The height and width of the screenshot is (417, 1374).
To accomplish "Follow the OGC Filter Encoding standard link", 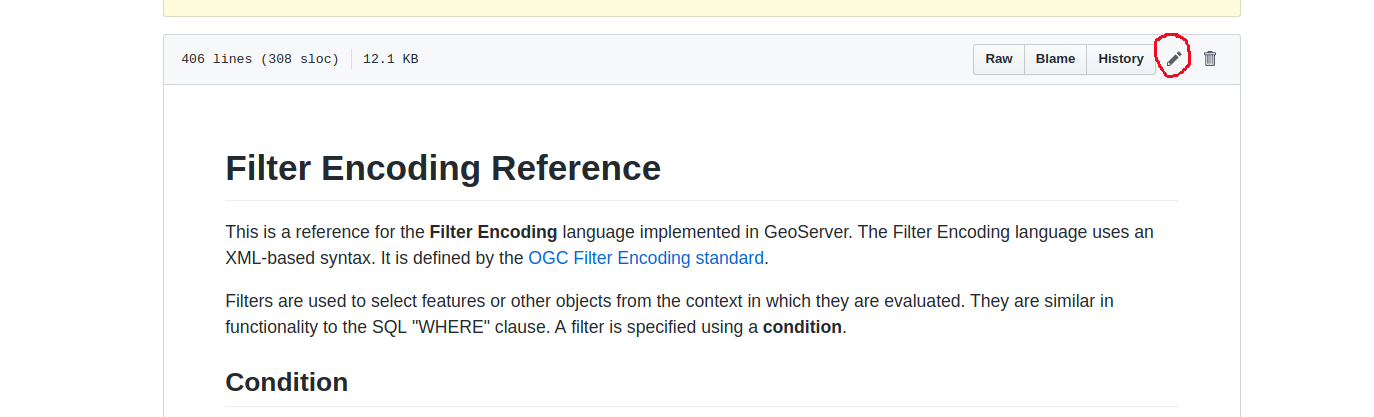I will pos(646,258).
